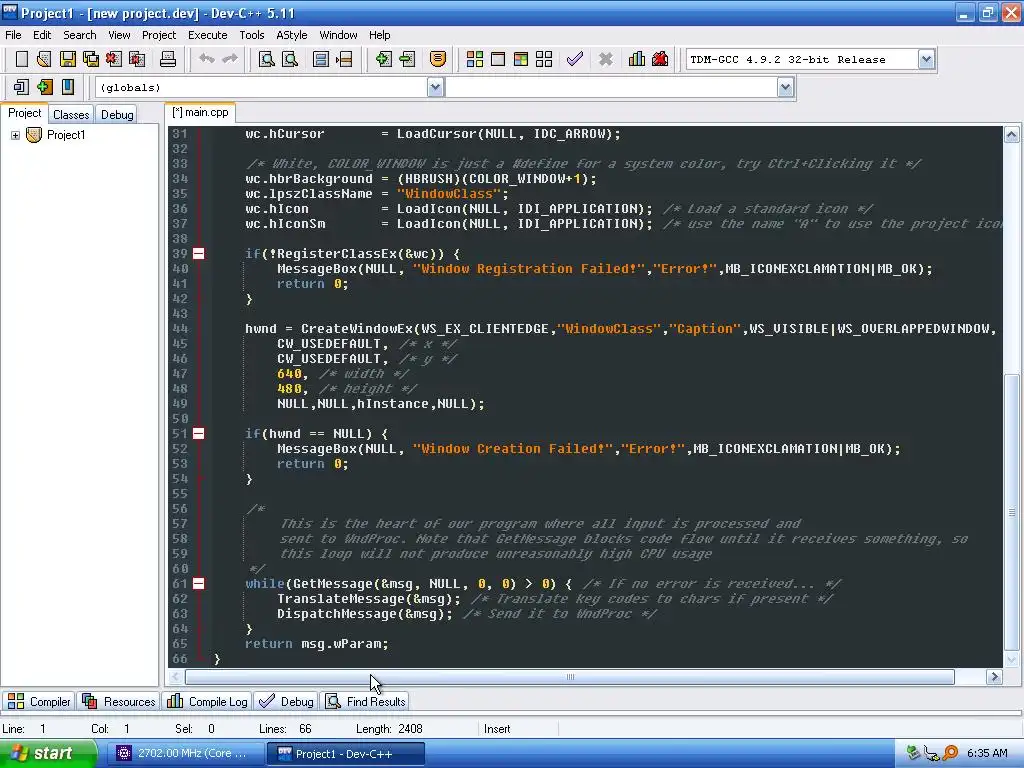Open the Search menu
Image resolution: width=1024 pixels, height=768 pixels.
80,35
